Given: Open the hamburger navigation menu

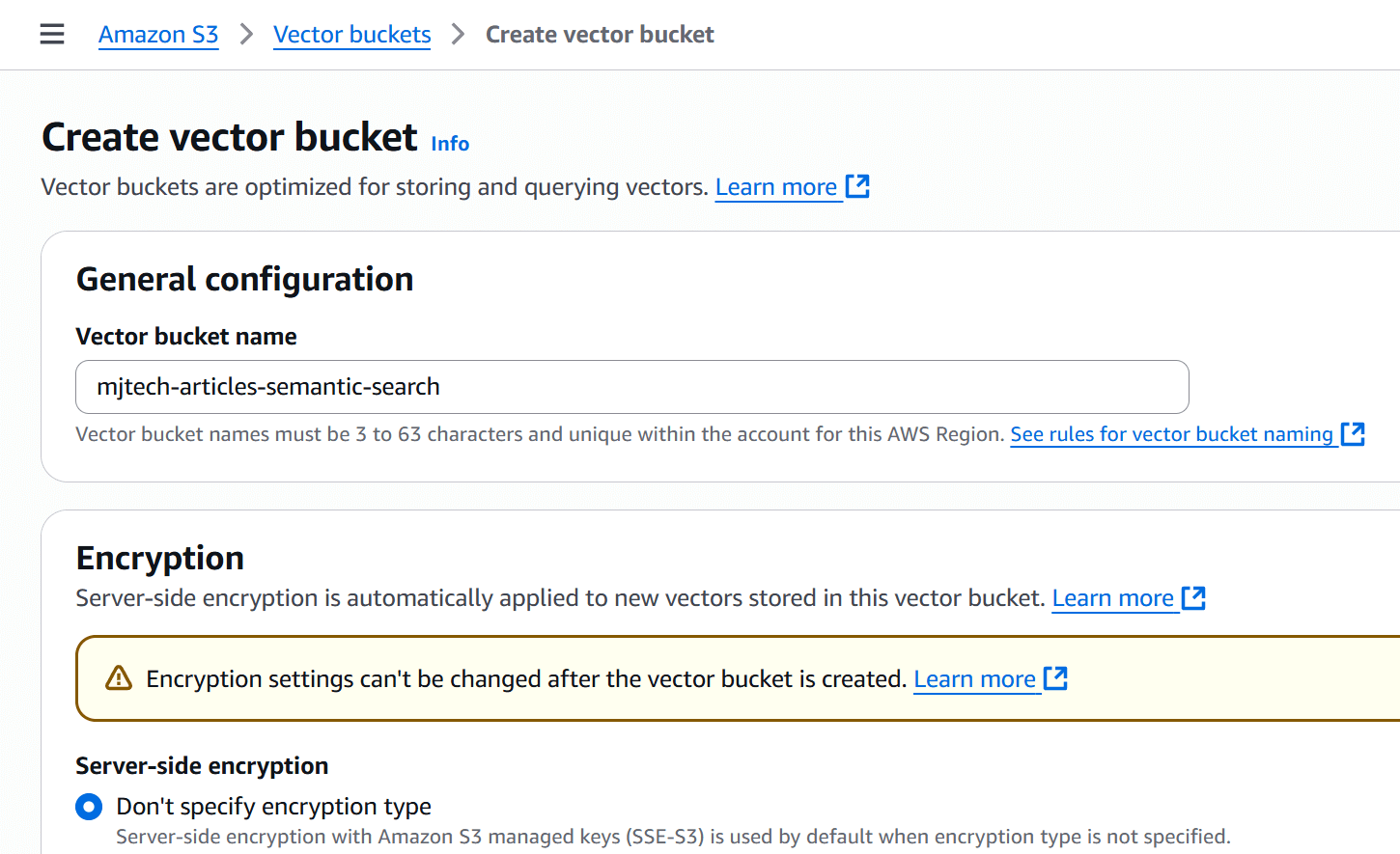Looking at the screenshot, I should coord(51,34).
